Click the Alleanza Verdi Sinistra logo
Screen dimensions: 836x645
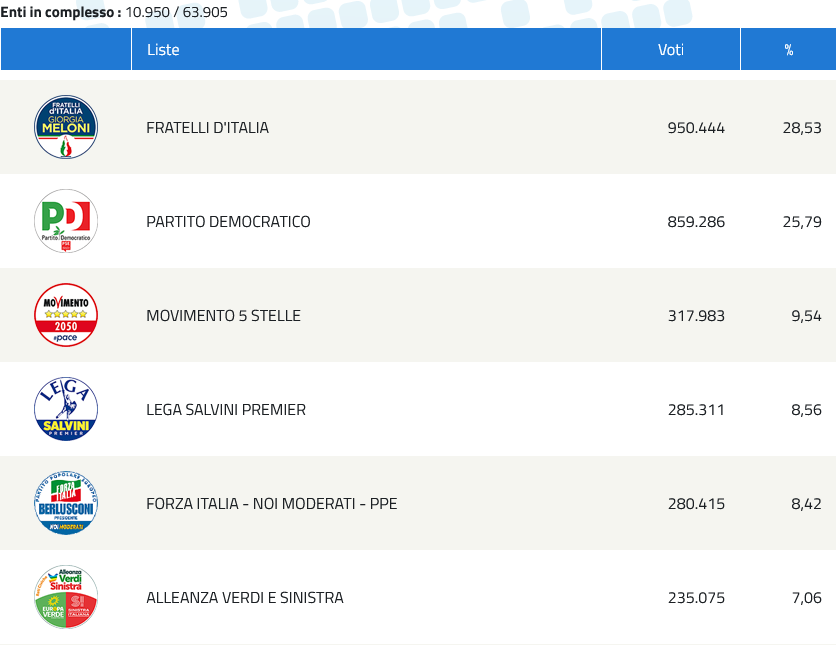(x=66, y=597)
